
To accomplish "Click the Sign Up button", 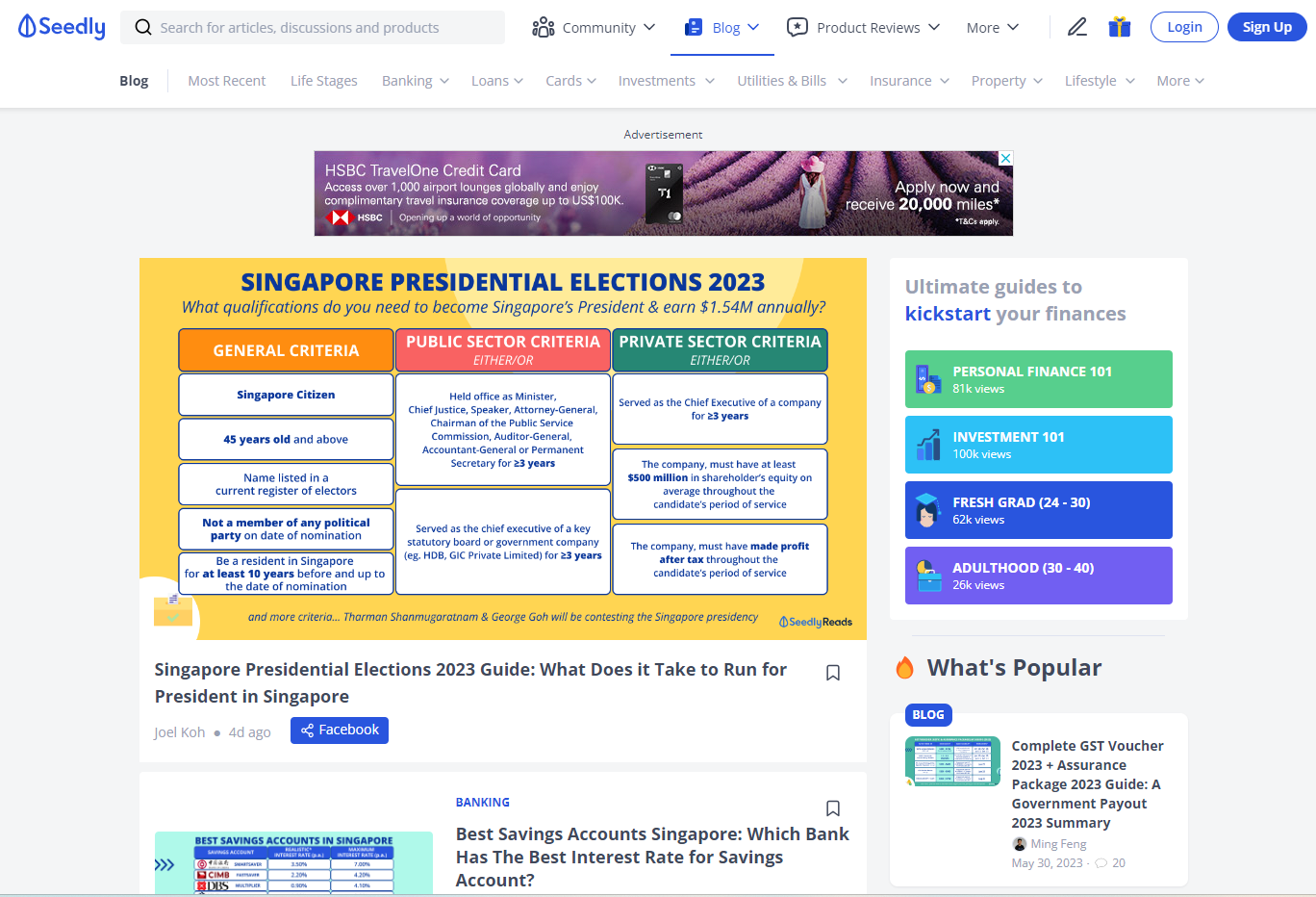I will coord(1267,27).
